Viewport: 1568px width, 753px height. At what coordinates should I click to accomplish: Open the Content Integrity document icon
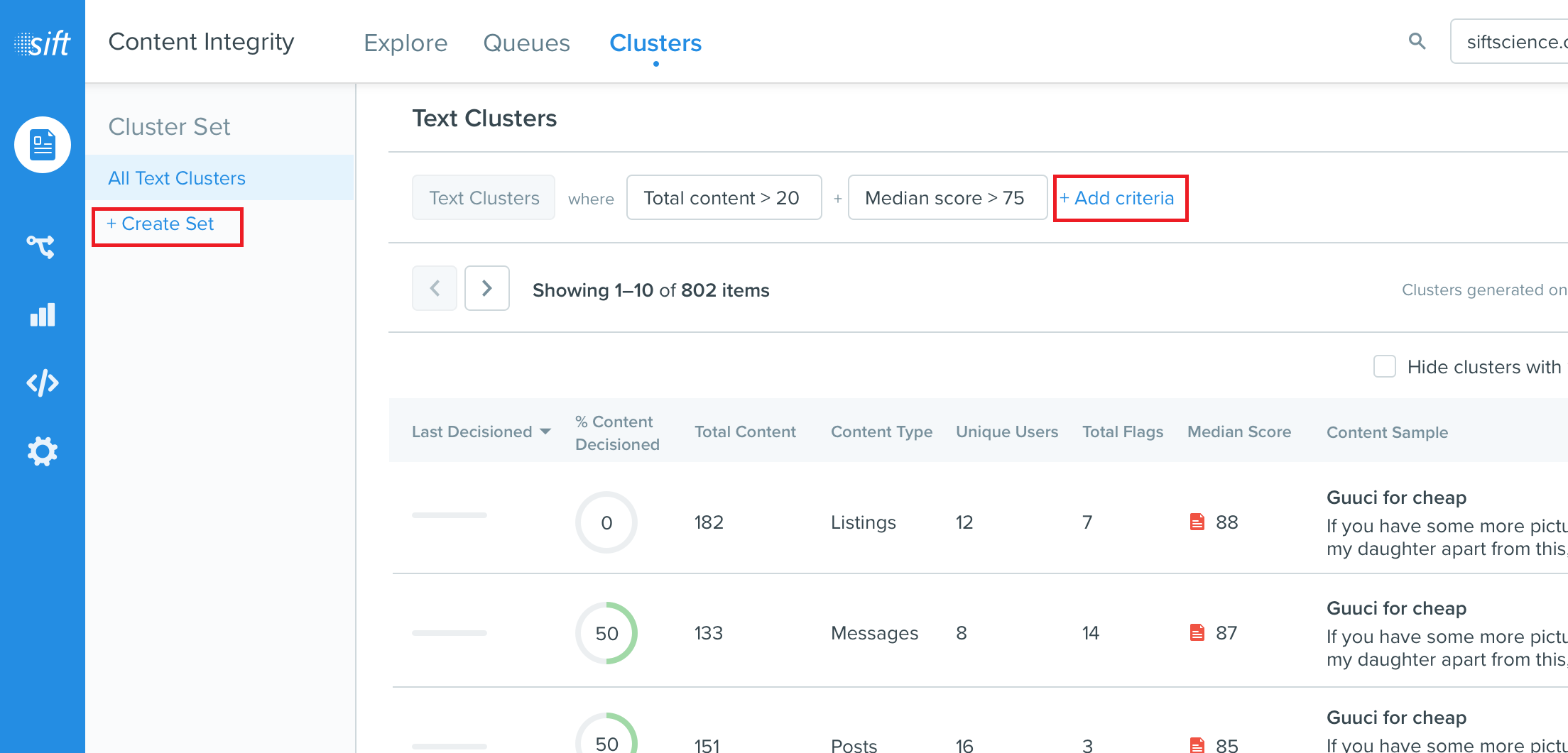(x=43, y=145)
